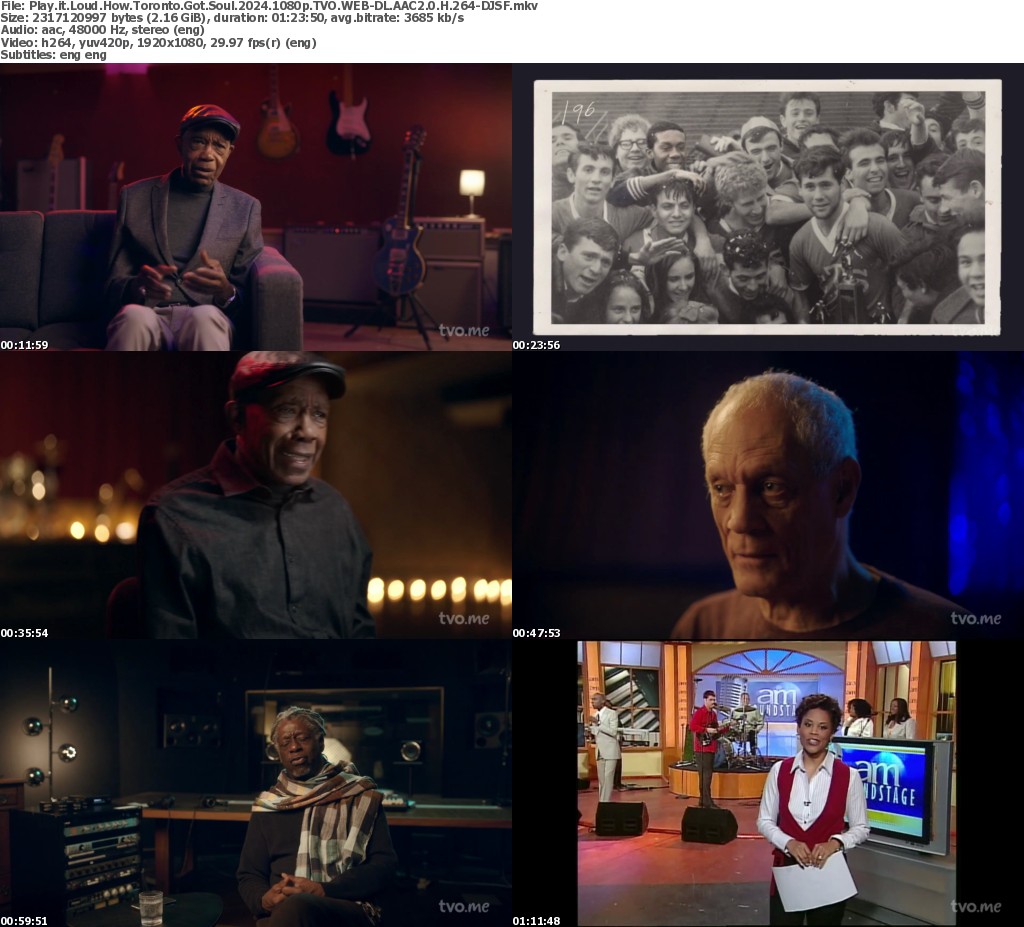Click tvo.me watermark in the first thumbnail
Viewport: 1024px width, 927px height.
pyautogui.click(x=464, y=331)
